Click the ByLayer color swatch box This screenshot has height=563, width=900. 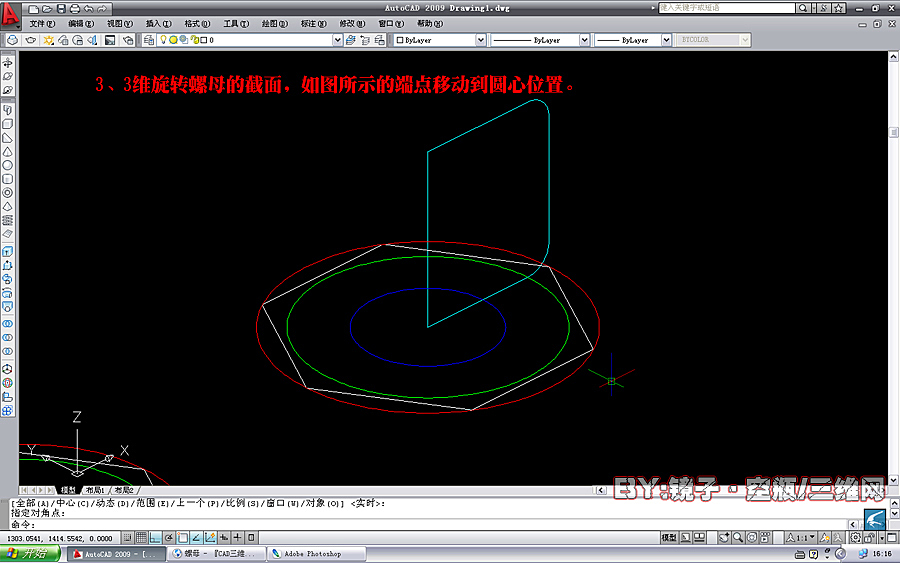(x=400, y=40)
